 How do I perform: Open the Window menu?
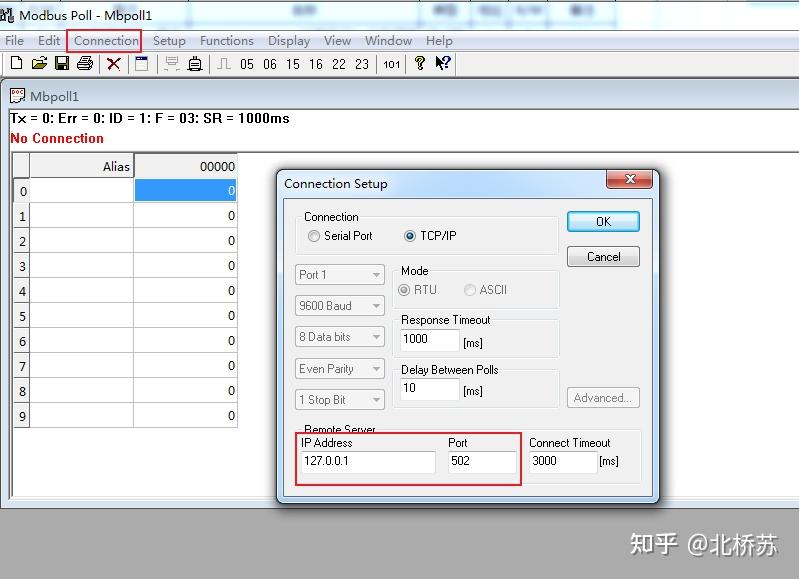(388, 41)
